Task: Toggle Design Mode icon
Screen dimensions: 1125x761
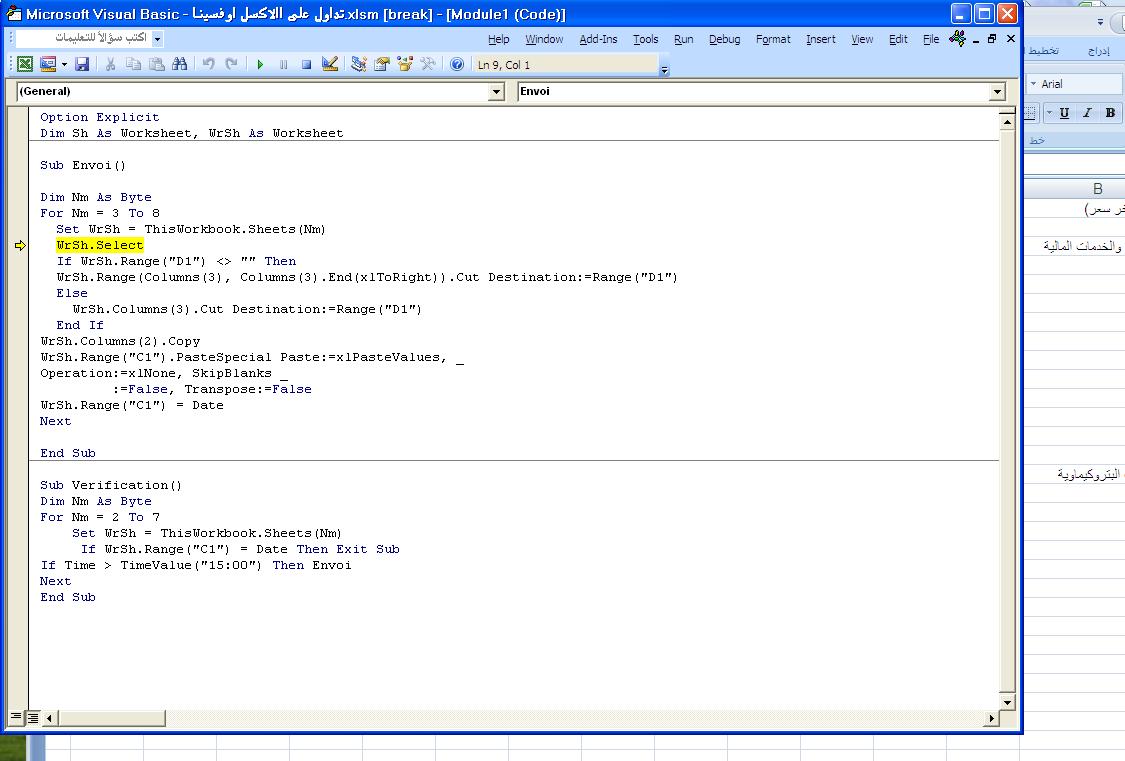Action: 329,65
